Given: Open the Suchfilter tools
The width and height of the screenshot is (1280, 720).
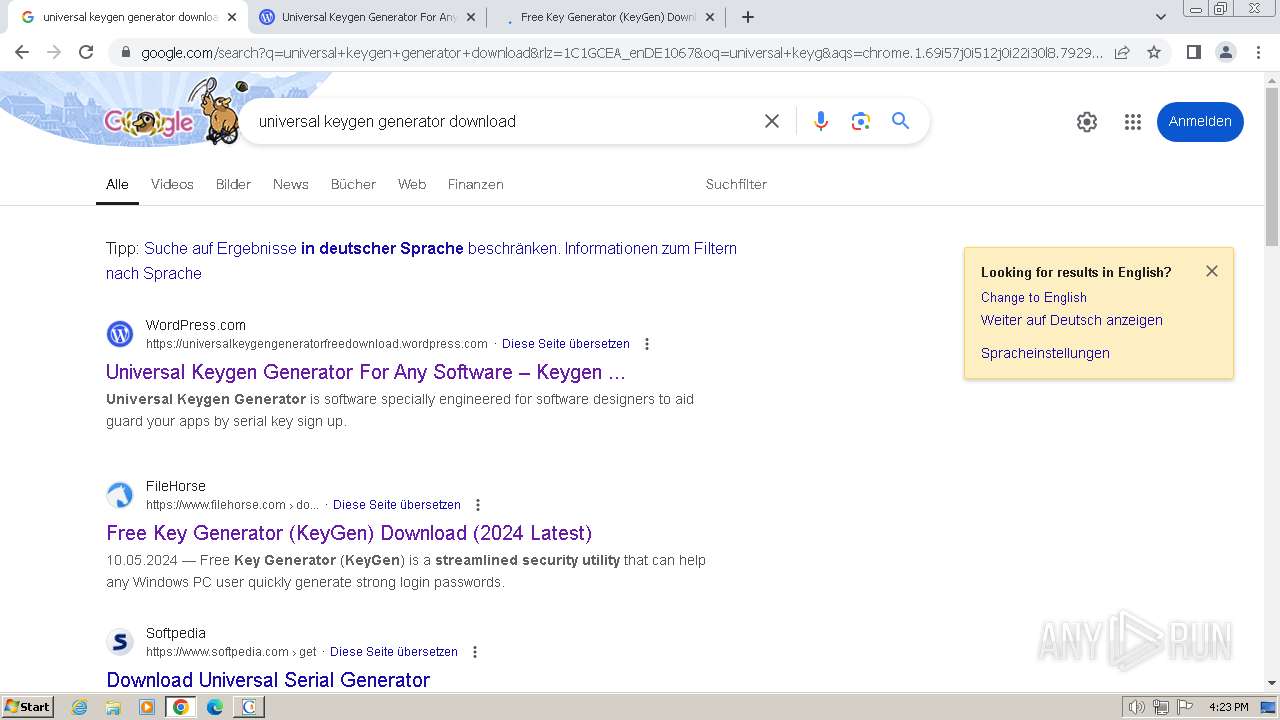Looking at the screenshot, I should (736, 184).
